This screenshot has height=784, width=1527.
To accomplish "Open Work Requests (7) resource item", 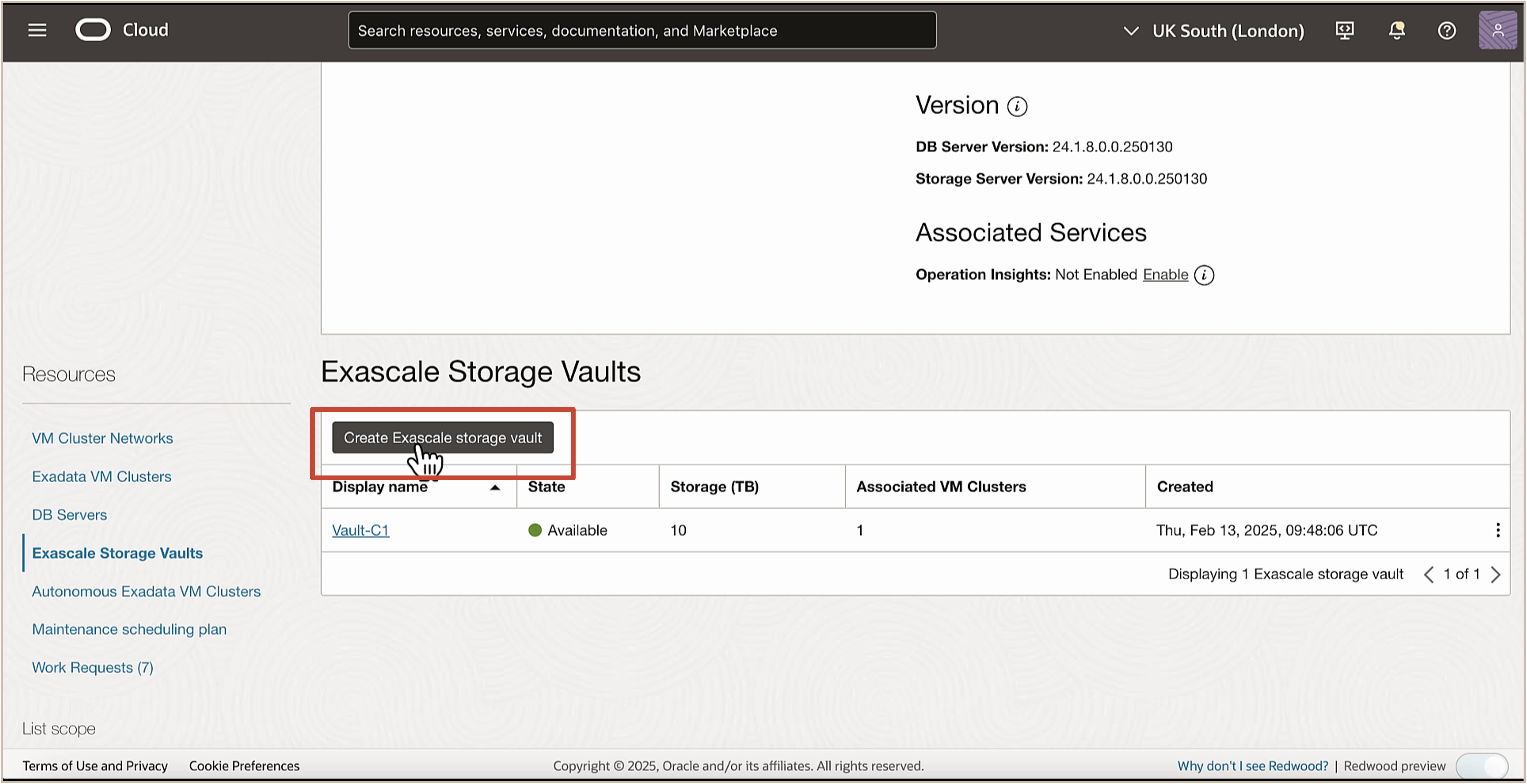I will (x=92, y=667).
